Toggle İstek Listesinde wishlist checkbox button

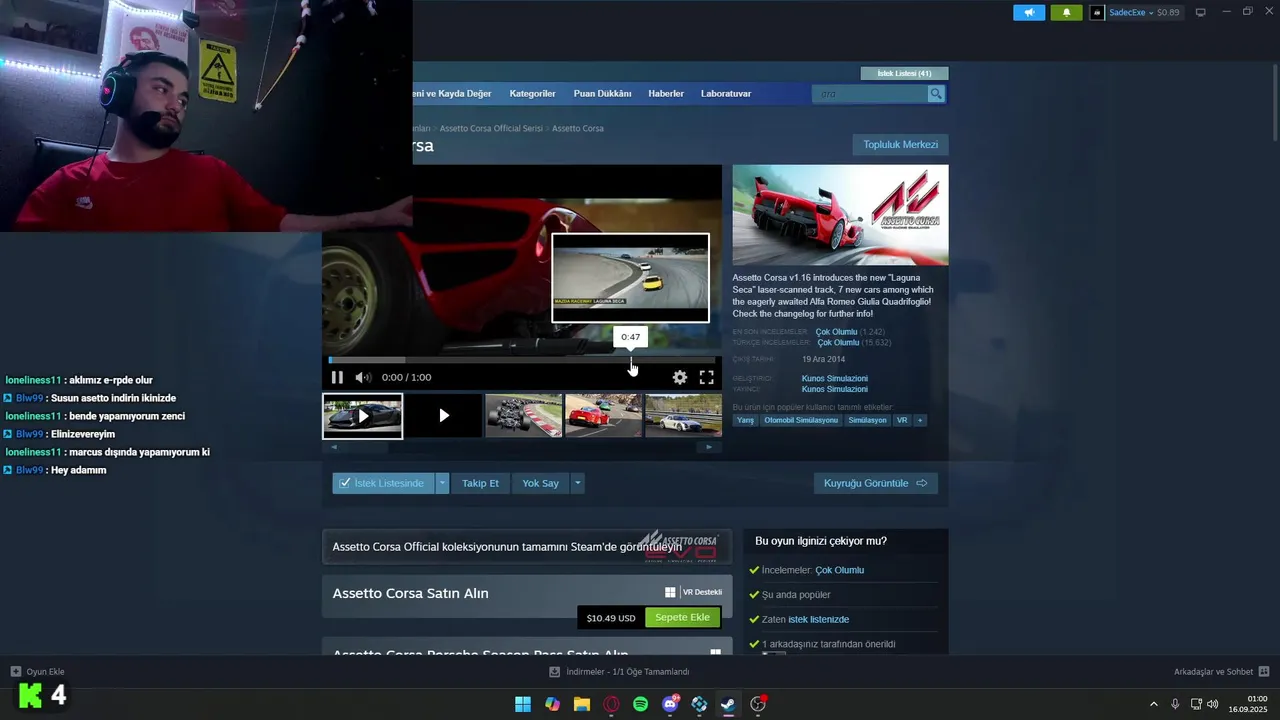coord(383,483)
